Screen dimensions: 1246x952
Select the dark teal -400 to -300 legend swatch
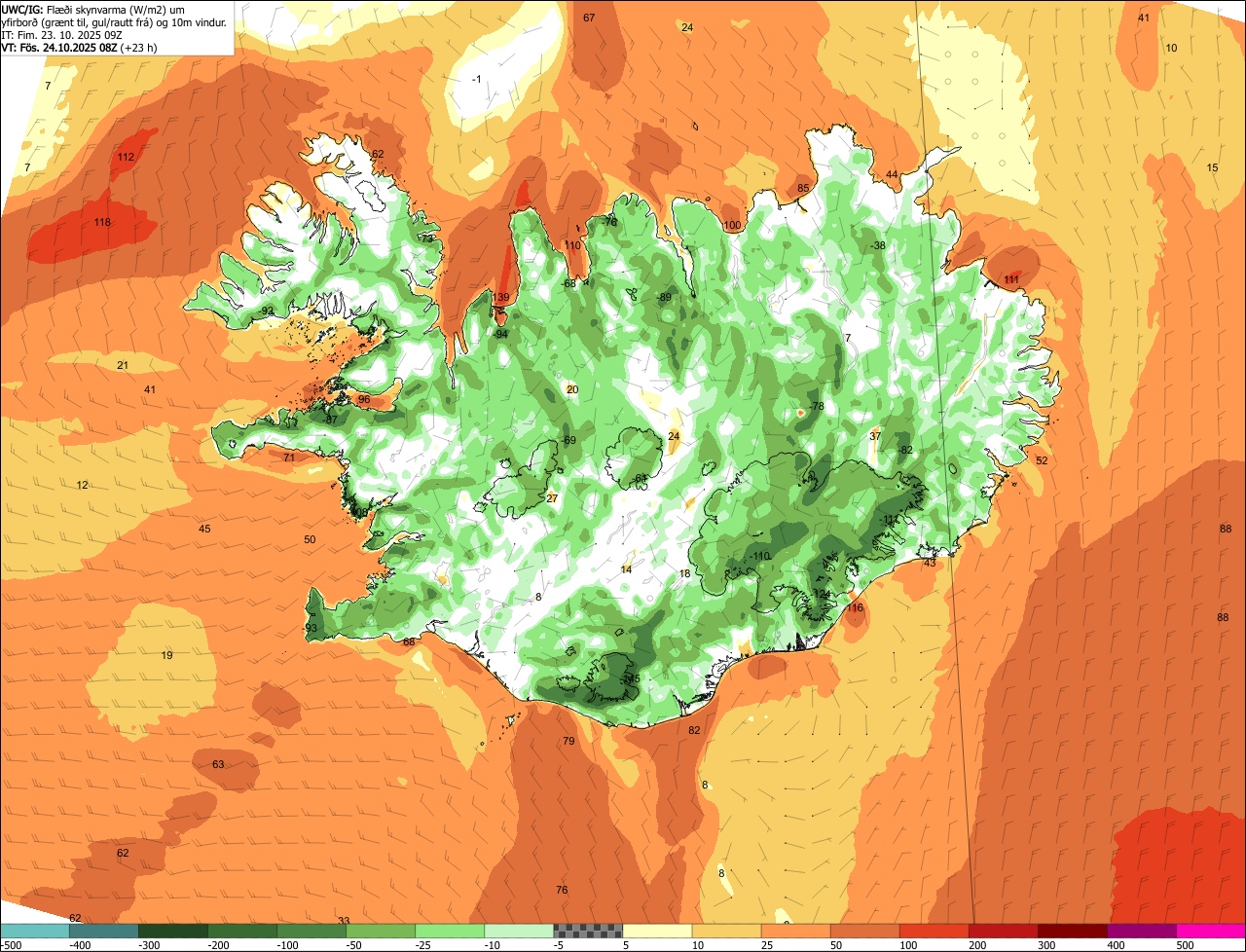[103, 932]
